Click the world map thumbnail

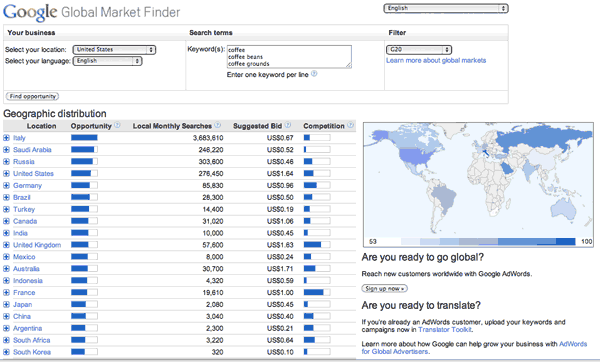[478, 184]
